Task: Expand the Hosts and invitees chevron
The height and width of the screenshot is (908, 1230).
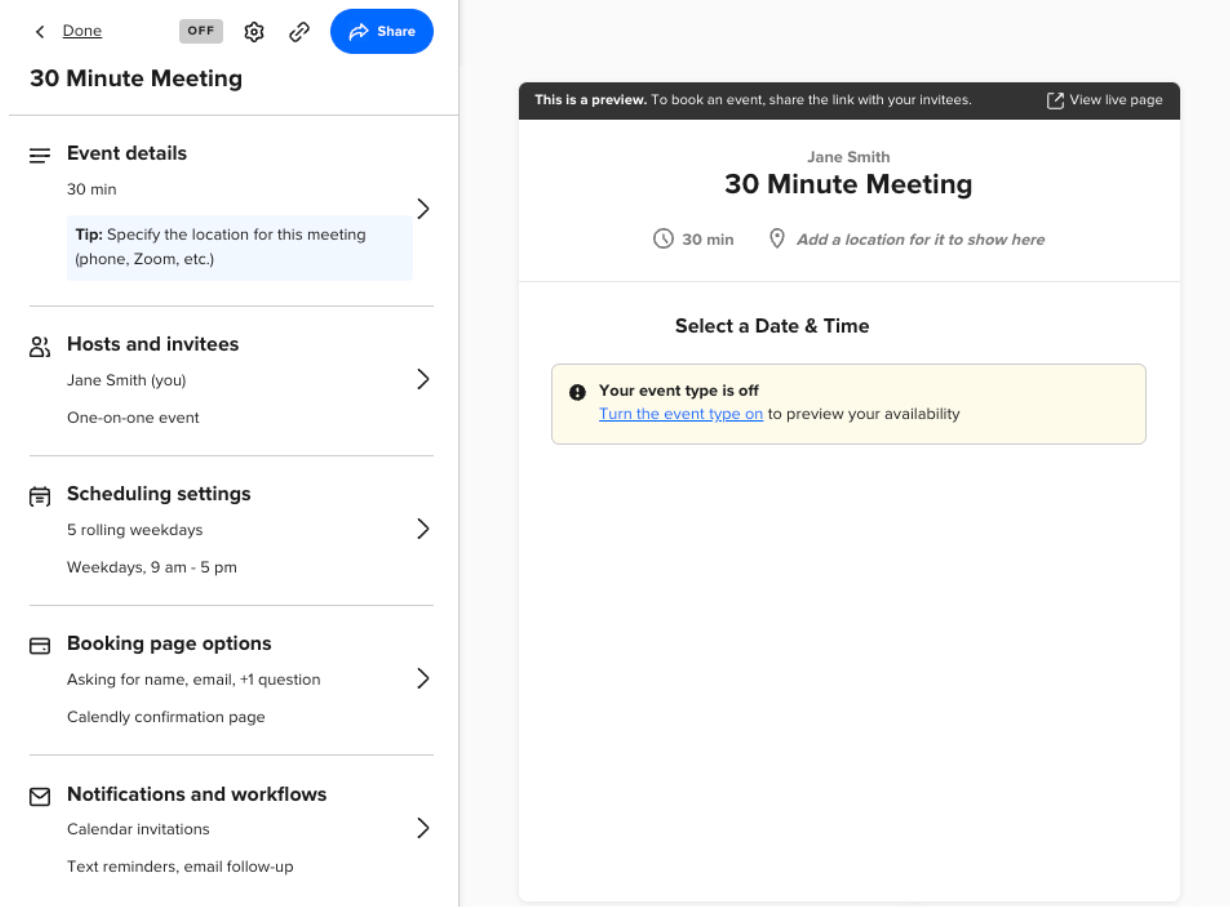Action: (423, 379)
